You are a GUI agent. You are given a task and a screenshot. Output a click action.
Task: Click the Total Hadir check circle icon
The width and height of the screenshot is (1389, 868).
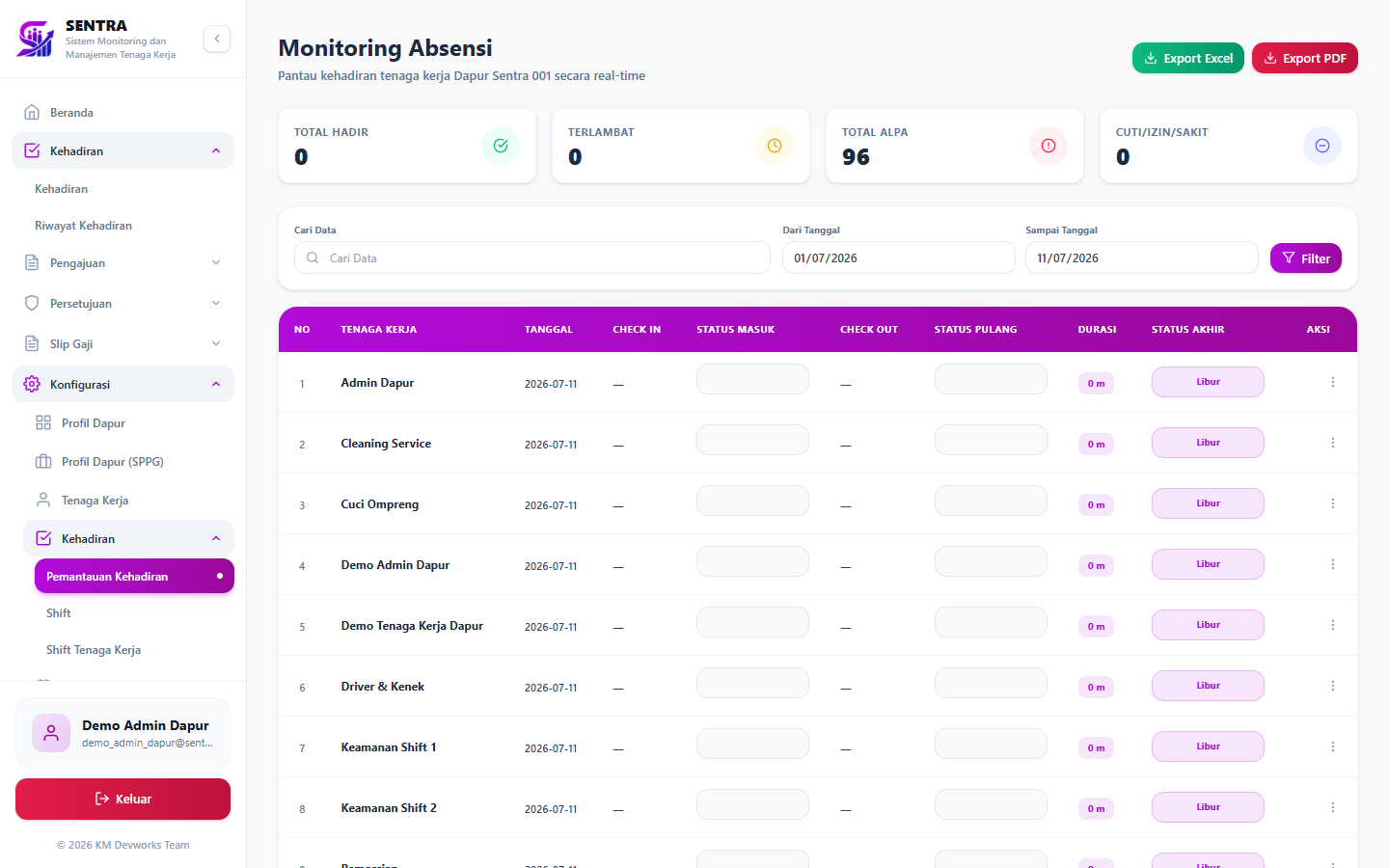coord(501,146)
